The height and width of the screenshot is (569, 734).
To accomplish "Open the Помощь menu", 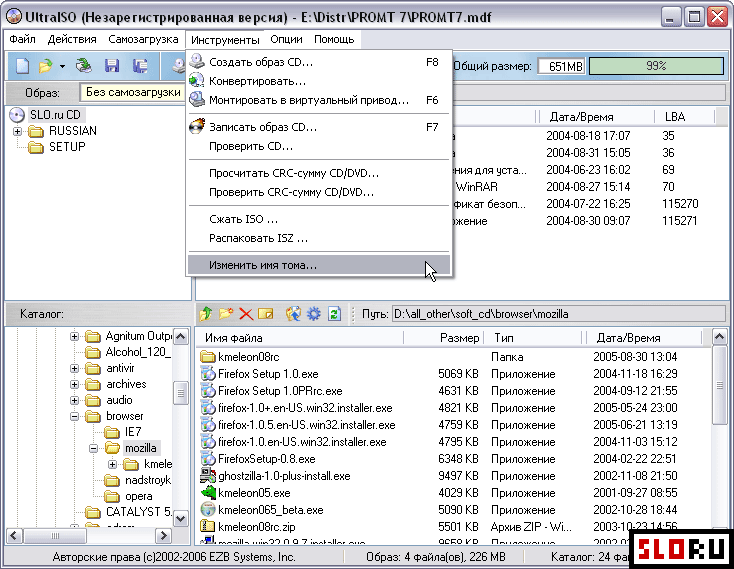I will 334,39.
